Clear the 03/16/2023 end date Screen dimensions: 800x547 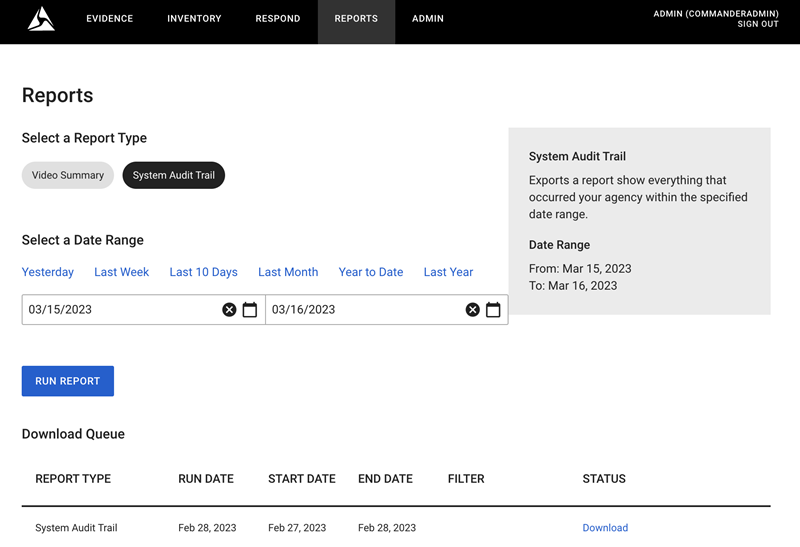pos(472,310)
